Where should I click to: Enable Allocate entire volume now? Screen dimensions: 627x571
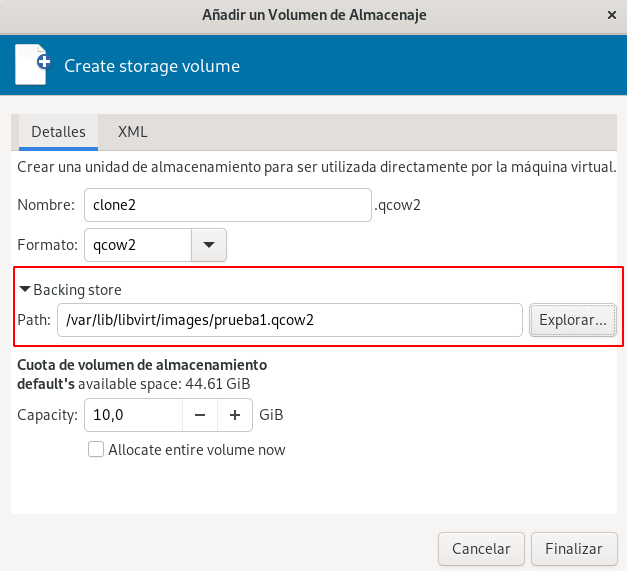[x=96, y=449]
